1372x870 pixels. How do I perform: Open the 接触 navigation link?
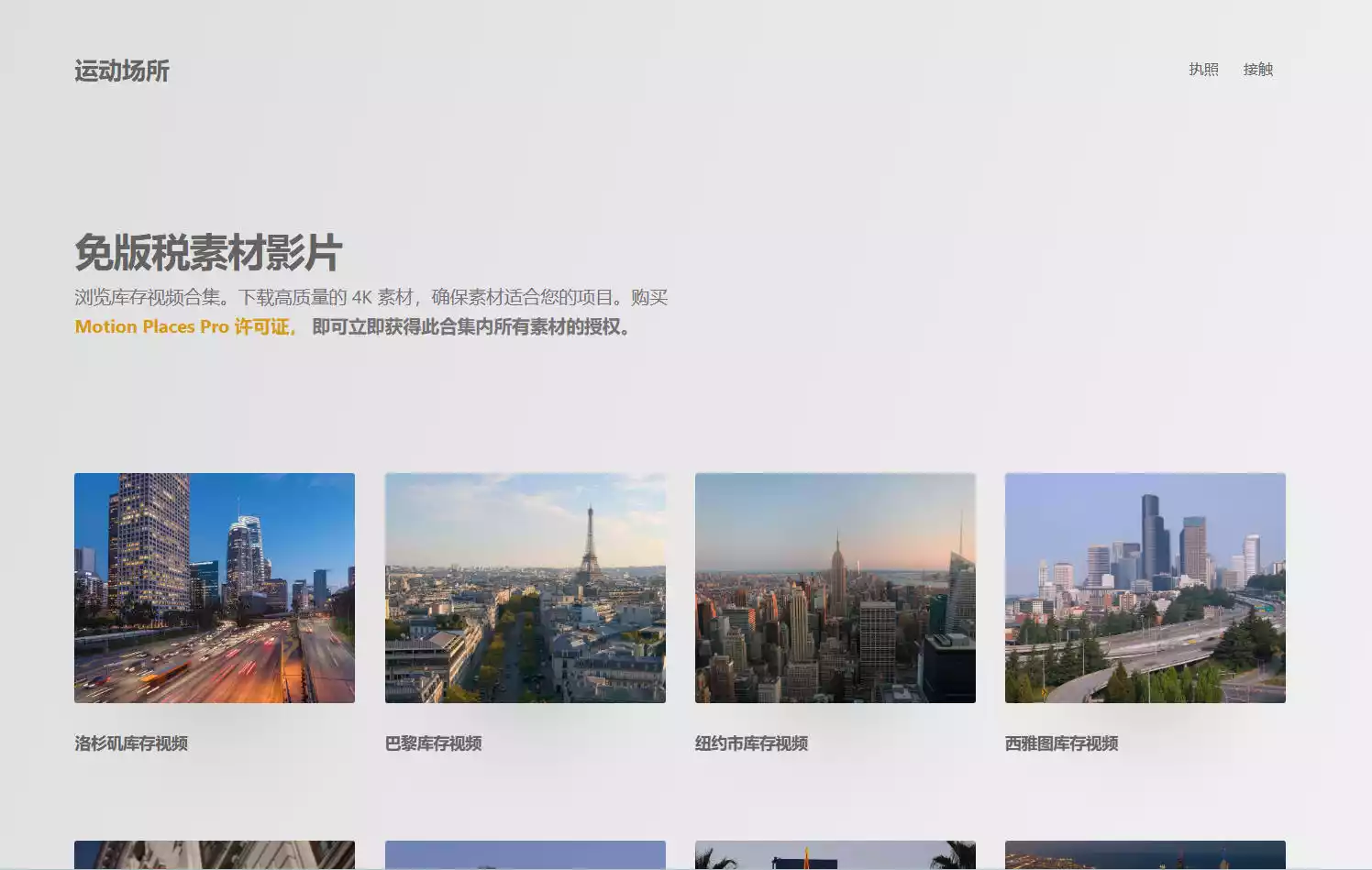coord(1257,70)
